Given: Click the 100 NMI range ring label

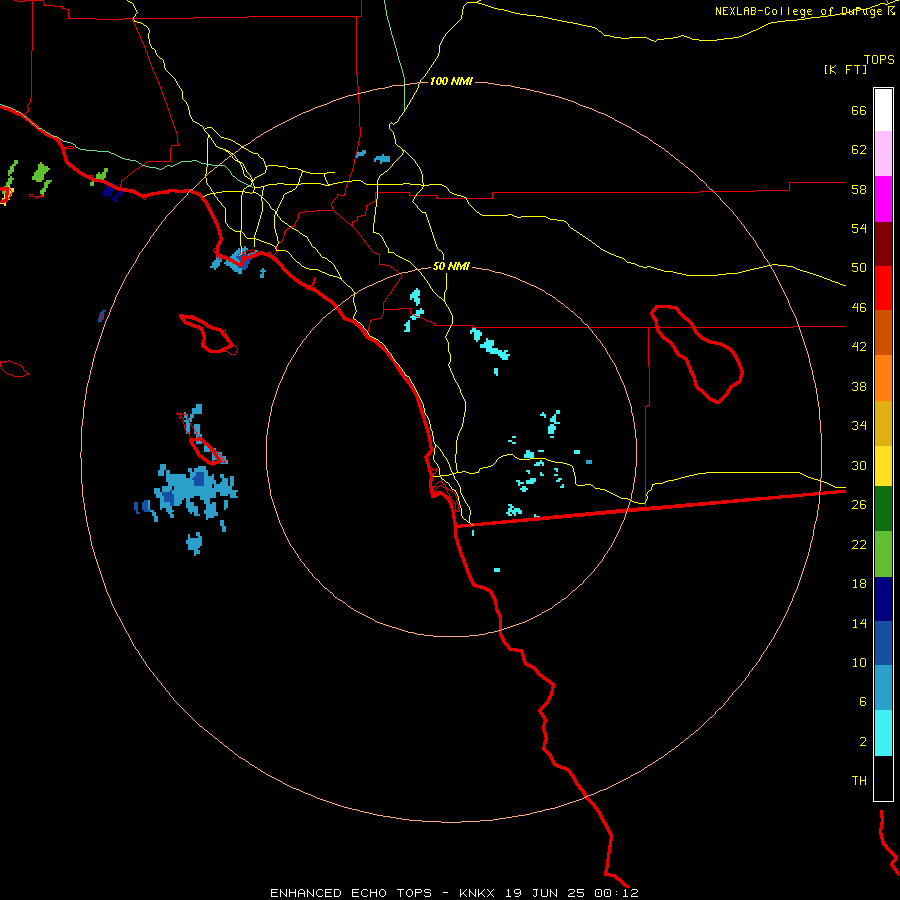Looking at the screenshot, I should 451,82.
